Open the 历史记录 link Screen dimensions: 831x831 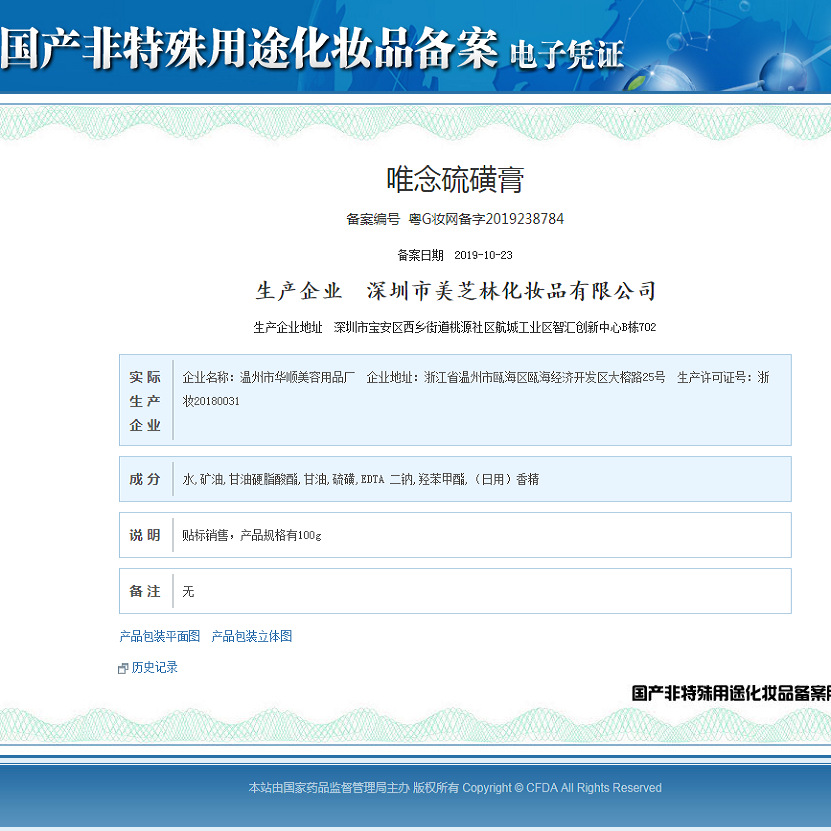coord(154,667)
